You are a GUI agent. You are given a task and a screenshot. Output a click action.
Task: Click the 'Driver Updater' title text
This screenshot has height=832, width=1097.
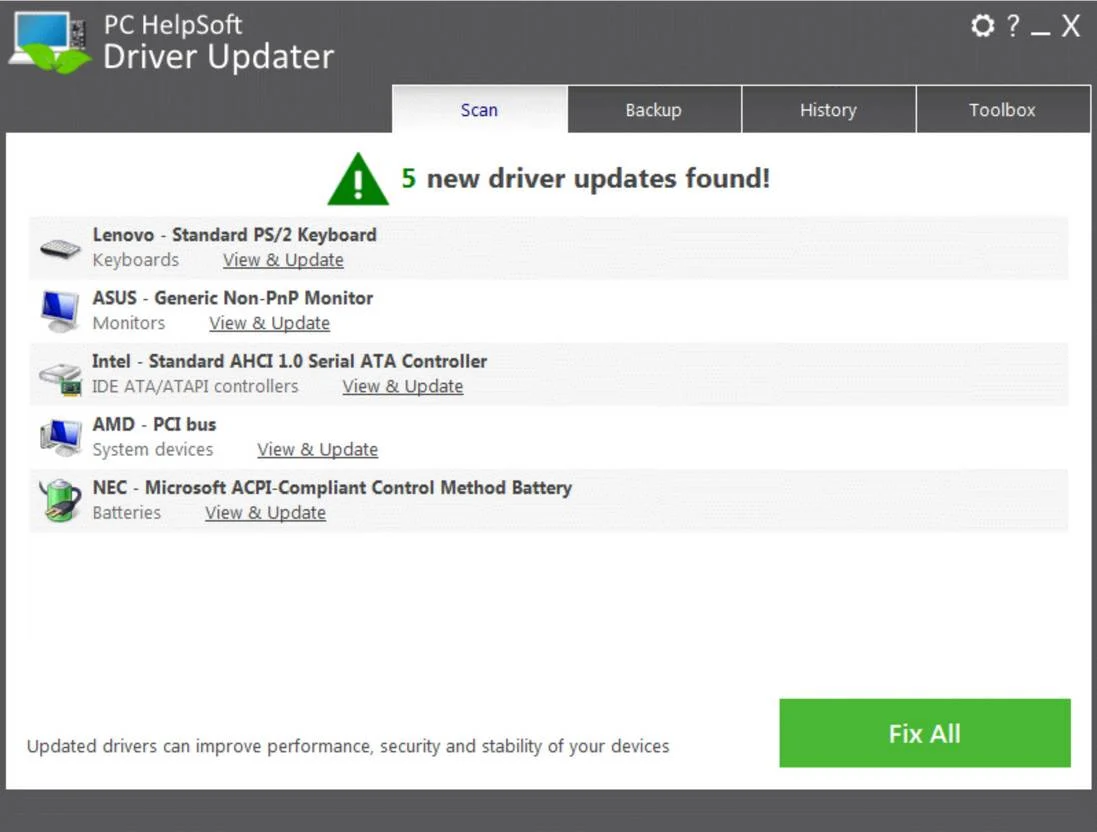[219, 57]
